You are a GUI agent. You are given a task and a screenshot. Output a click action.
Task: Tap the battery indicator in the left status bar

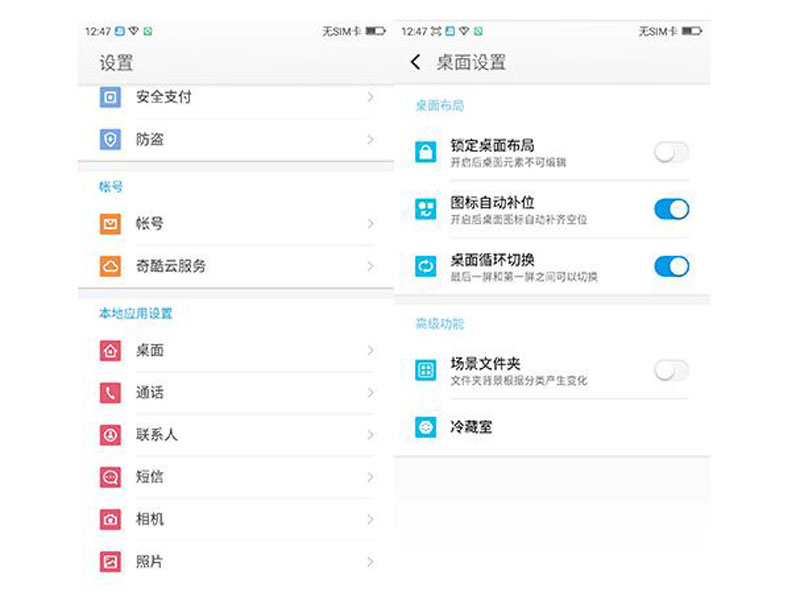tap(376, 32)
